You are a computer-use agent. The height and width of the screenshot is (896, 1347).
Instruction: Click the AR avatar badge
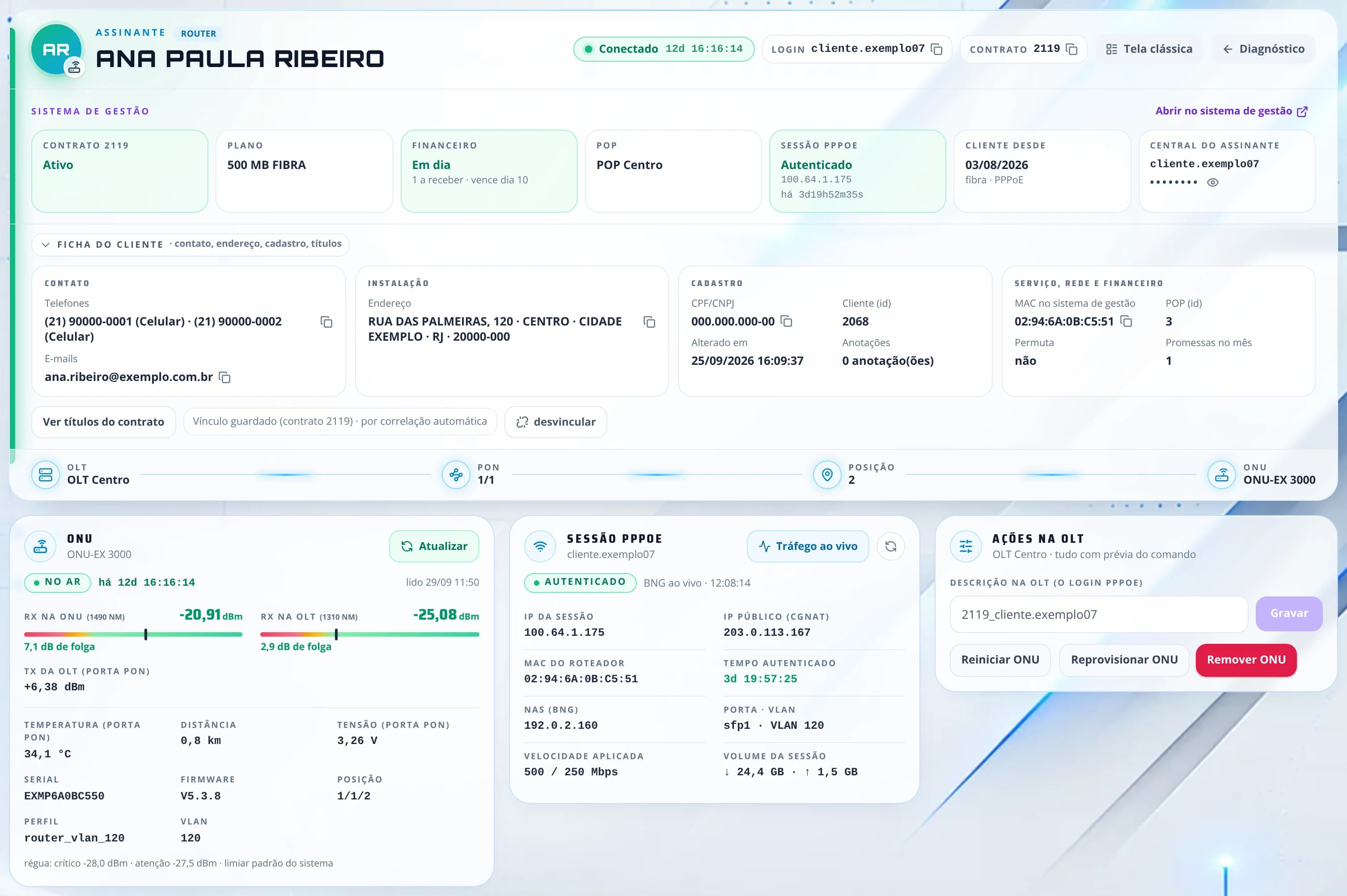coord(56,50)
